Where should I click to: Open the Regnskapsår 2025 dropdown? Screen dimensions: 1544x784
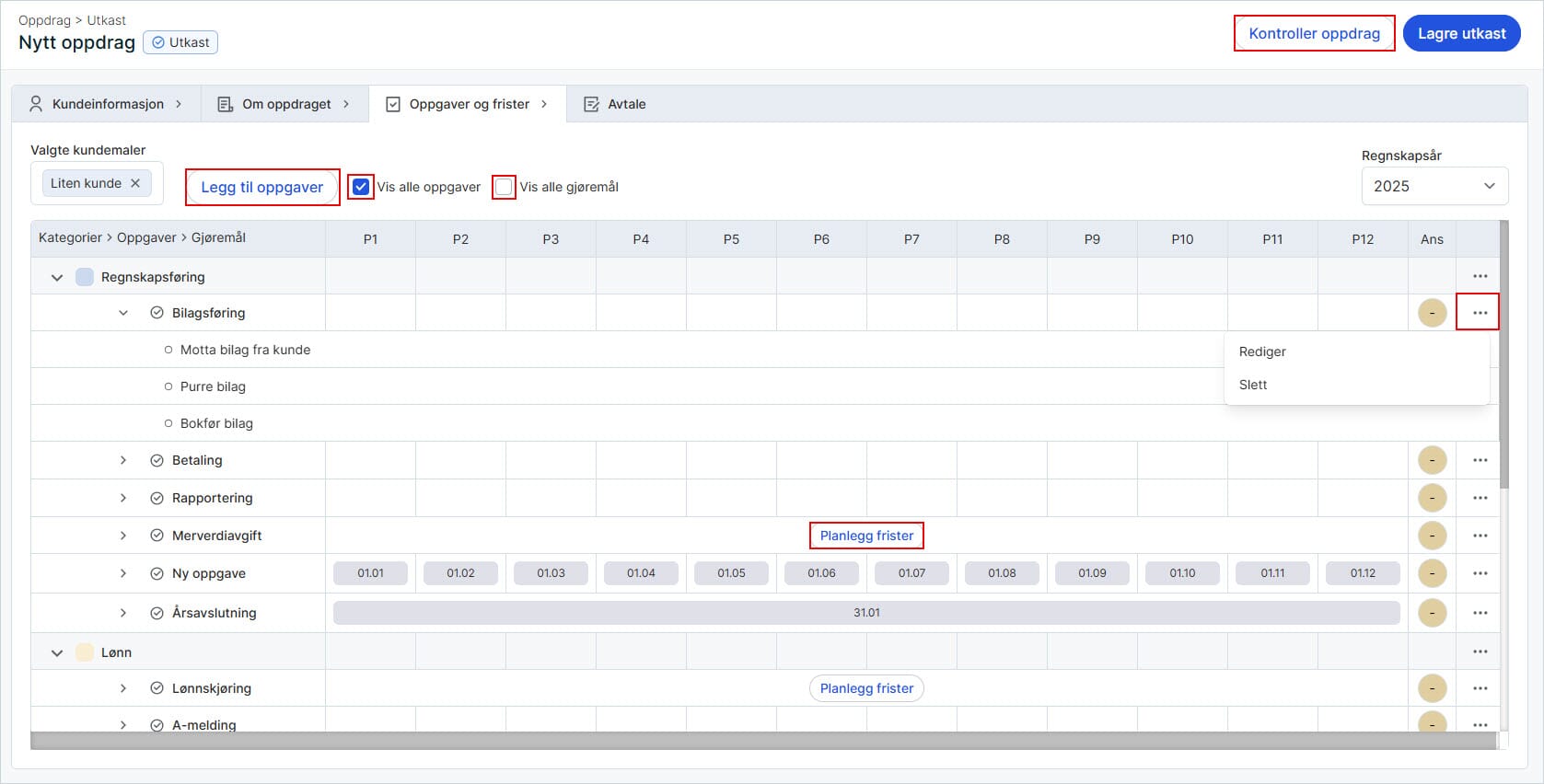(x=1434, y=186)
